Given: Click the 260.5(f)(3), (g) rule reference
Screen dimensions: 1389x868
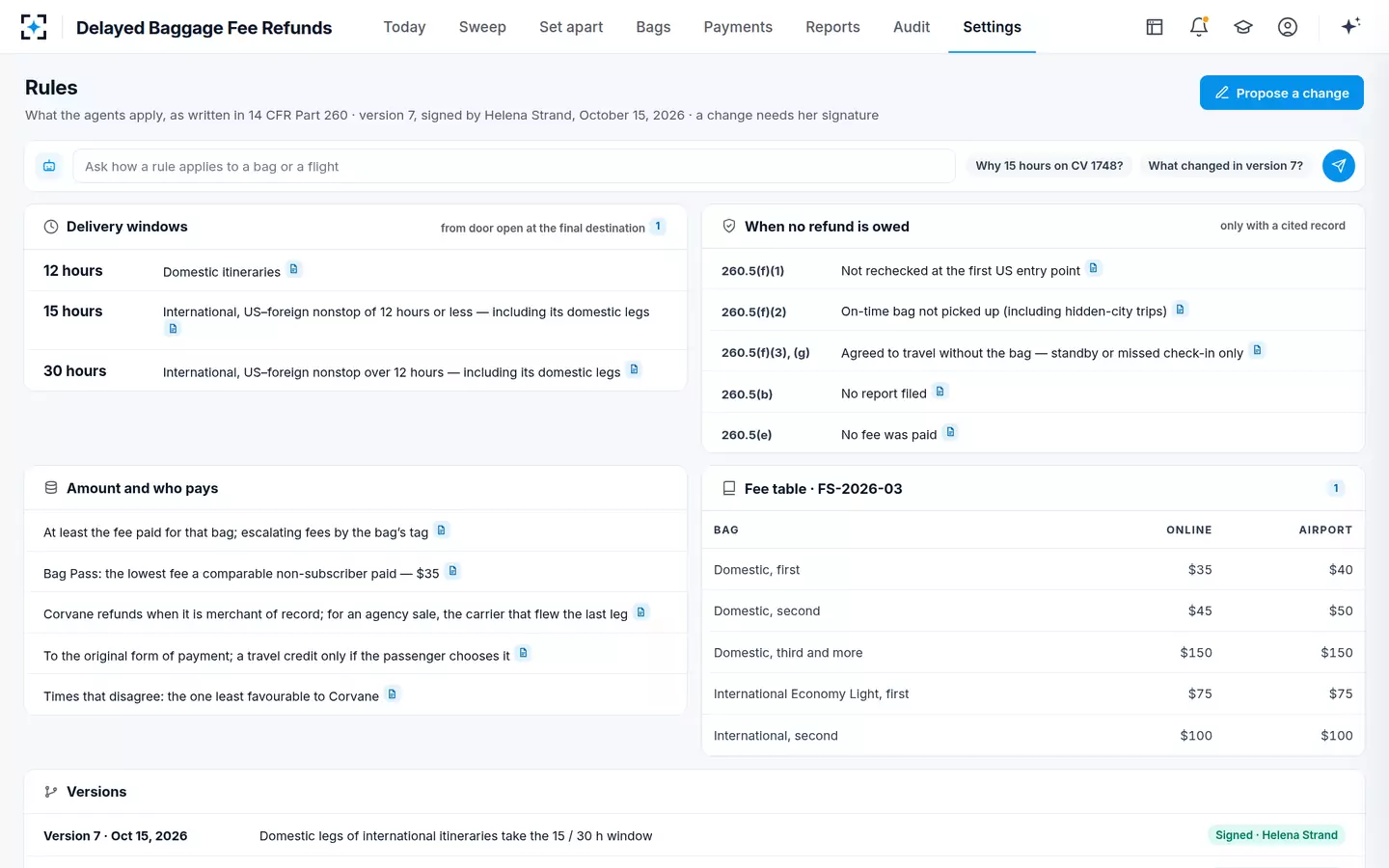Looking at the screenshot, I should point(766,353).
